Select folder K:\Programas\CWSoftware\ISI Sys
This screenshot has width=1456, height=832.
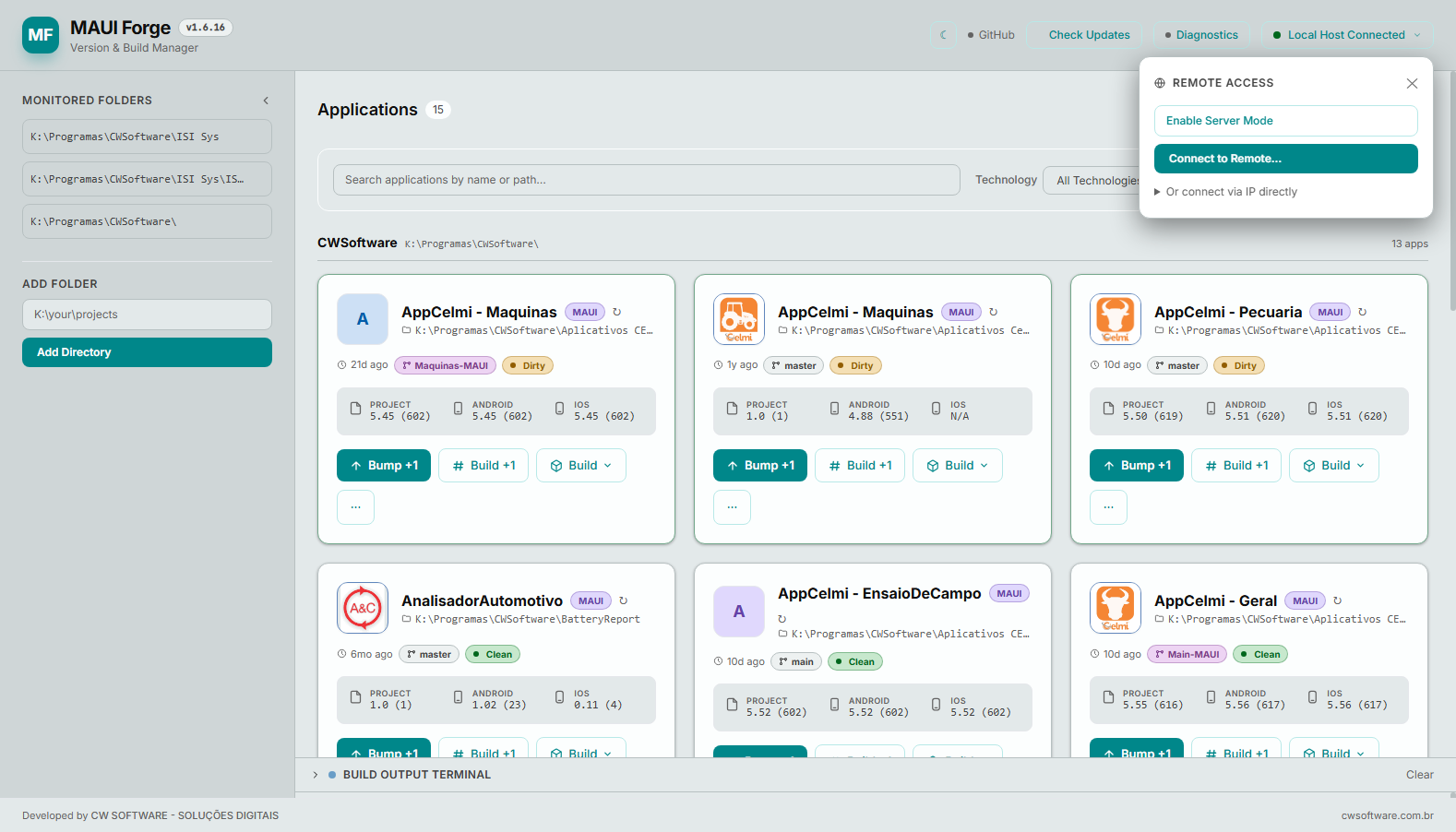(x=147, y=137)
